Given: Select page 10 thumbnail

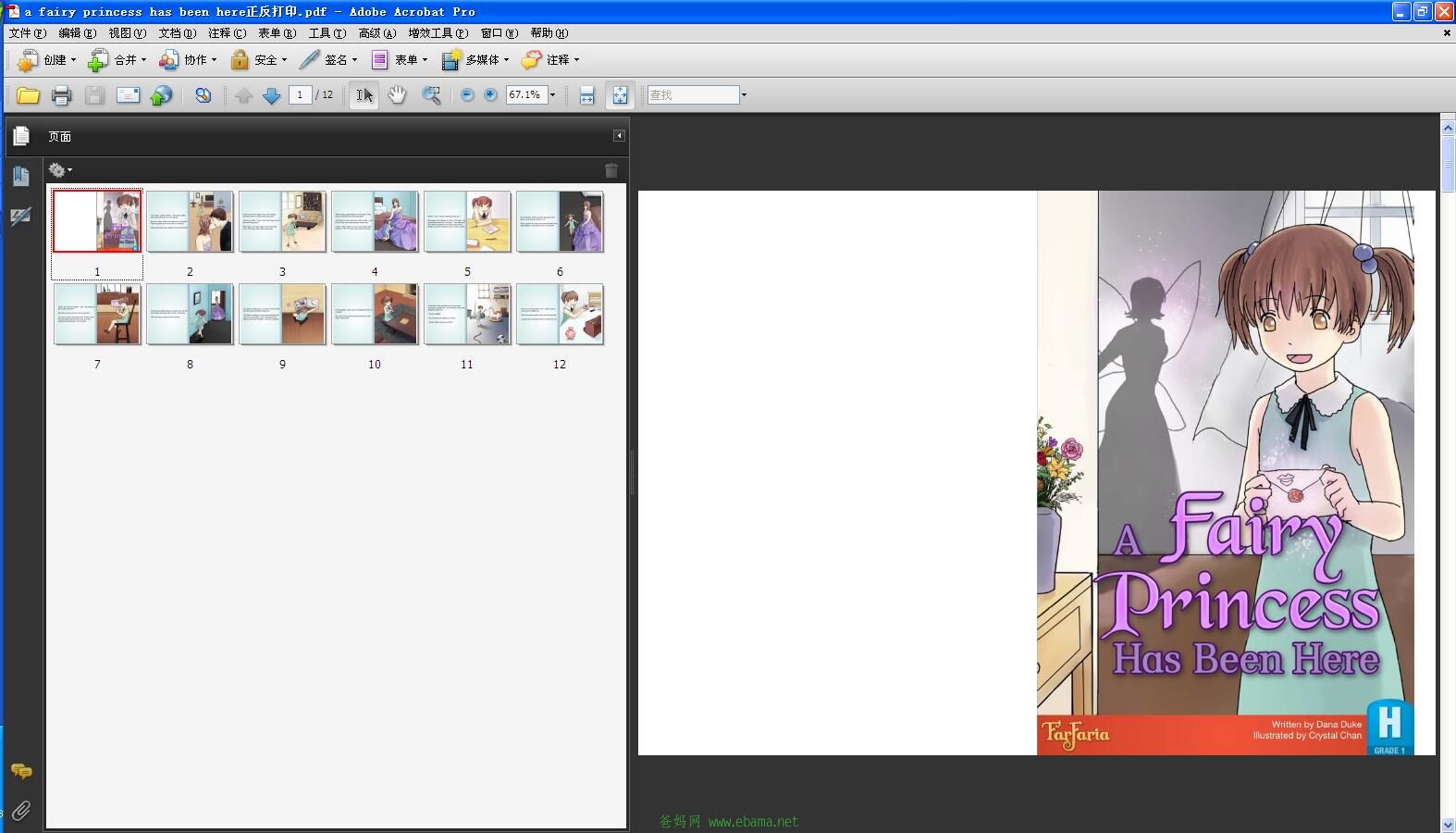Looking at the screenshot, I should coord(375,314).
